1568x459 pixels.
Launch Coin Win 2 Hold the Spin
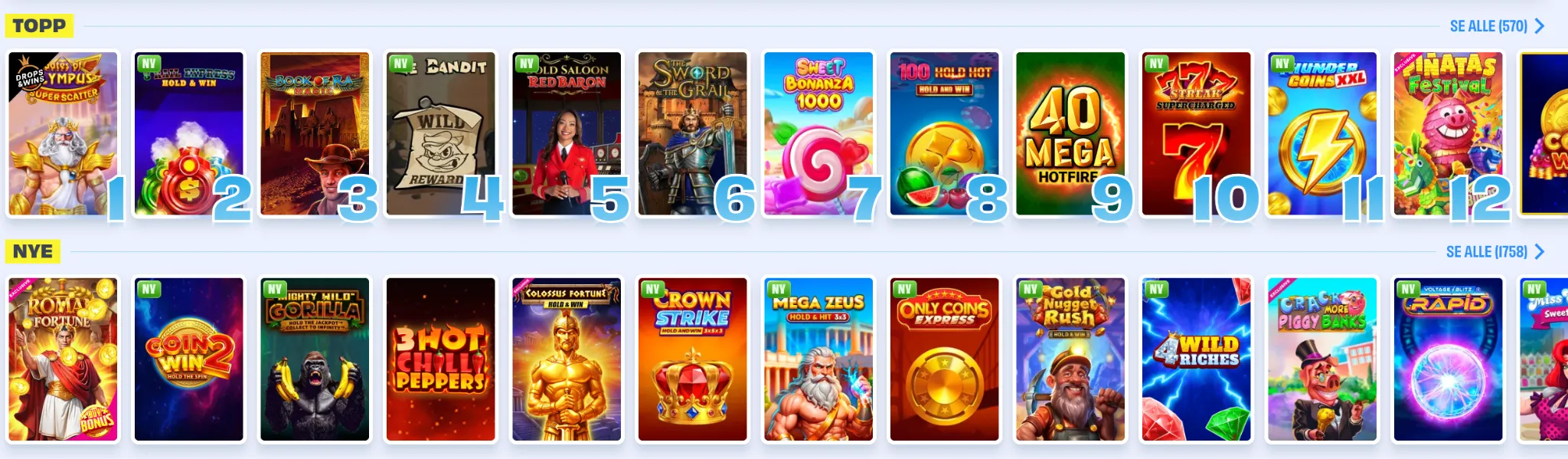189,359
